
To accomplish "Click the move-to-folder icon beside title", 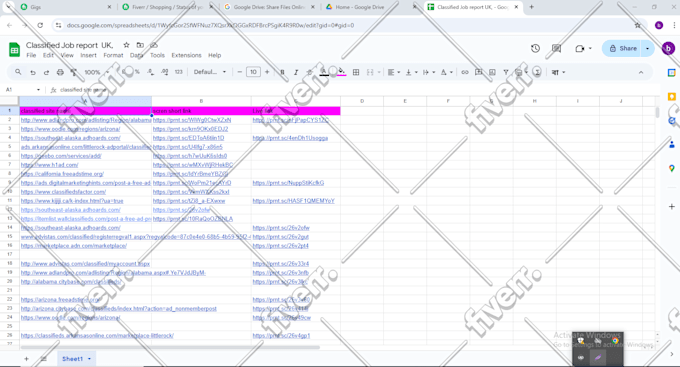I will (140, 45).
